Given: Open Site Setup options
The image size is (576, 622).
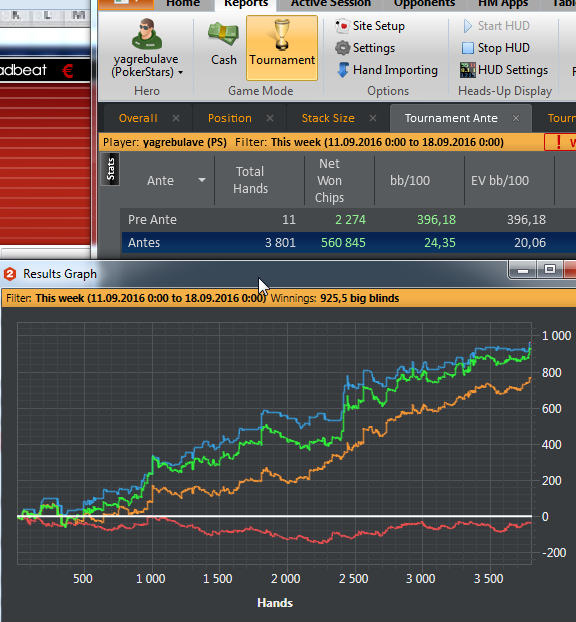Looking at the screenshot, I should [x=370, y=26].
